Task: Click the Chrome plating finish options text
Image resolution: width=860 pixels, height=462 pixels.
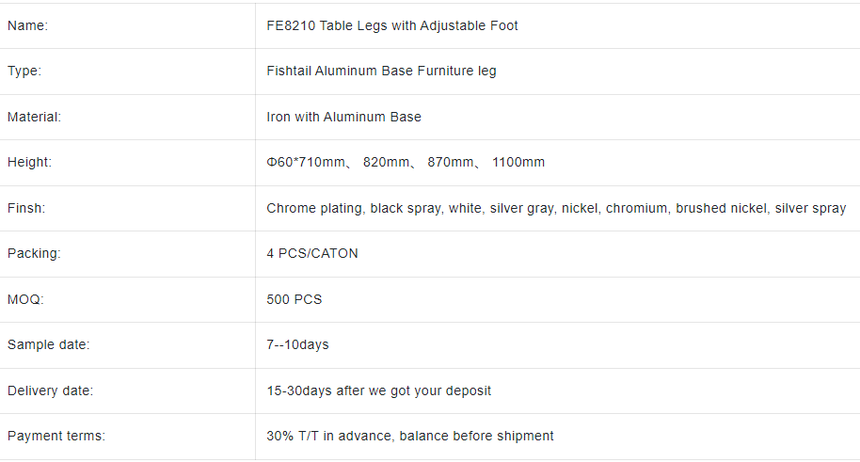Action: [556, 208]
